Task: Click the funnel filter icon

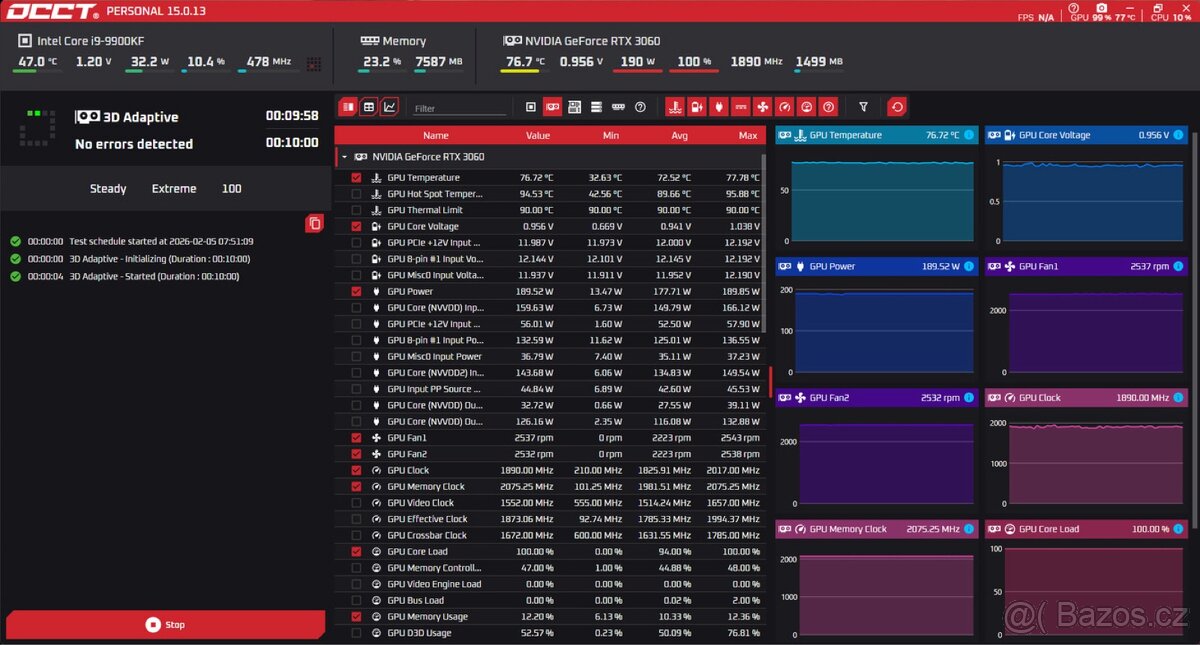Action: pos(863,106)
